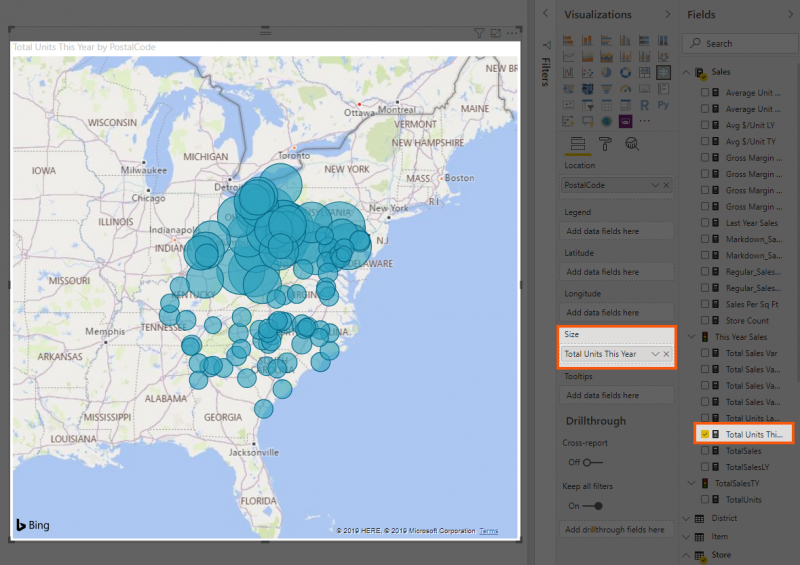Screen dimensions: 800x565
Task: Select the gauge visualization
Action: (x=625, y=89)
